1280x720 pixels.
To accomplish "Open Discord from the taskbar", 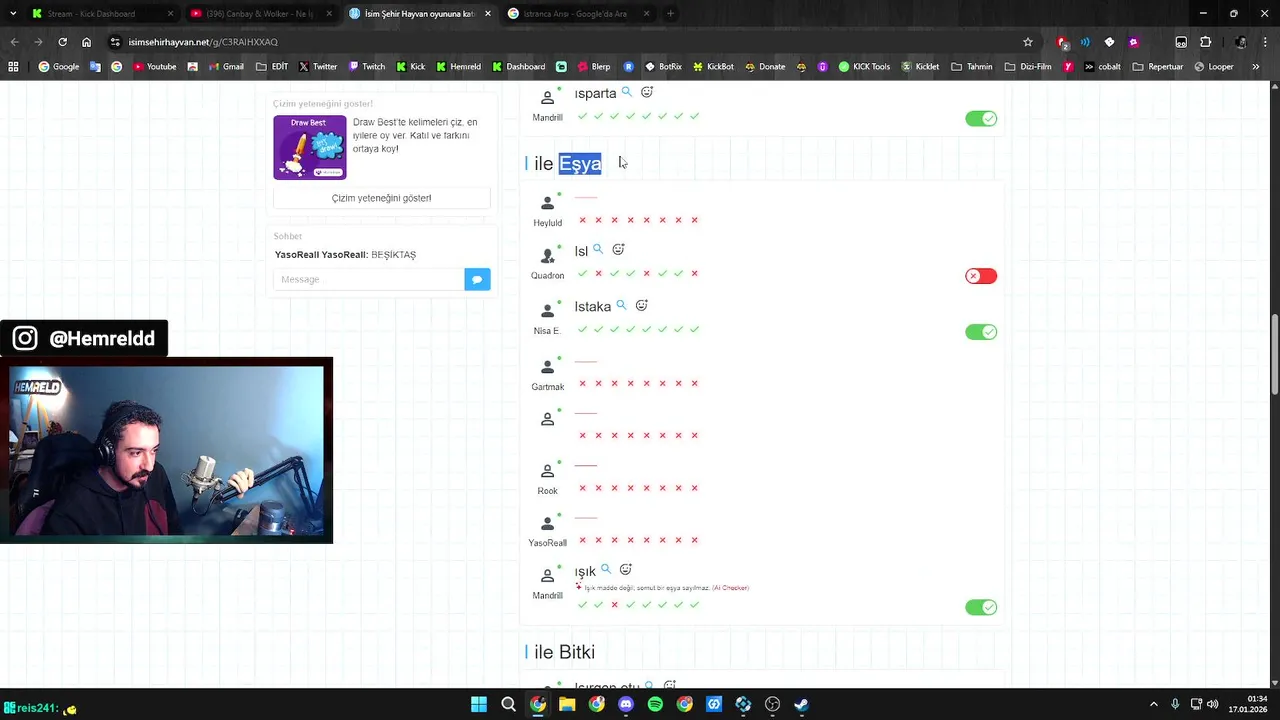I will (x=626, y=704).
